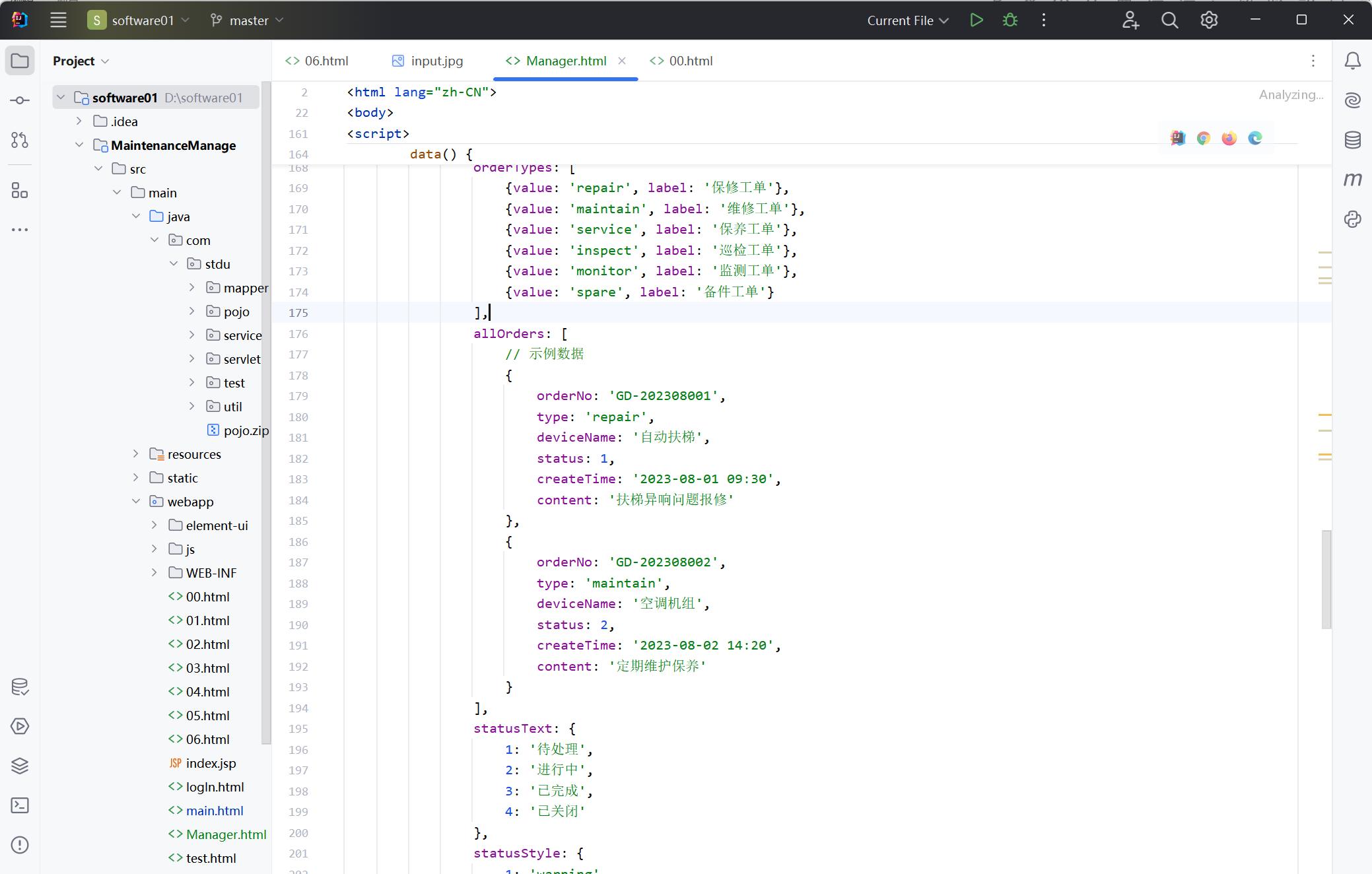The width and height of the screenshot is (1372, 874).
Task: Open the Terminal tool window
Action: point(20,805)
